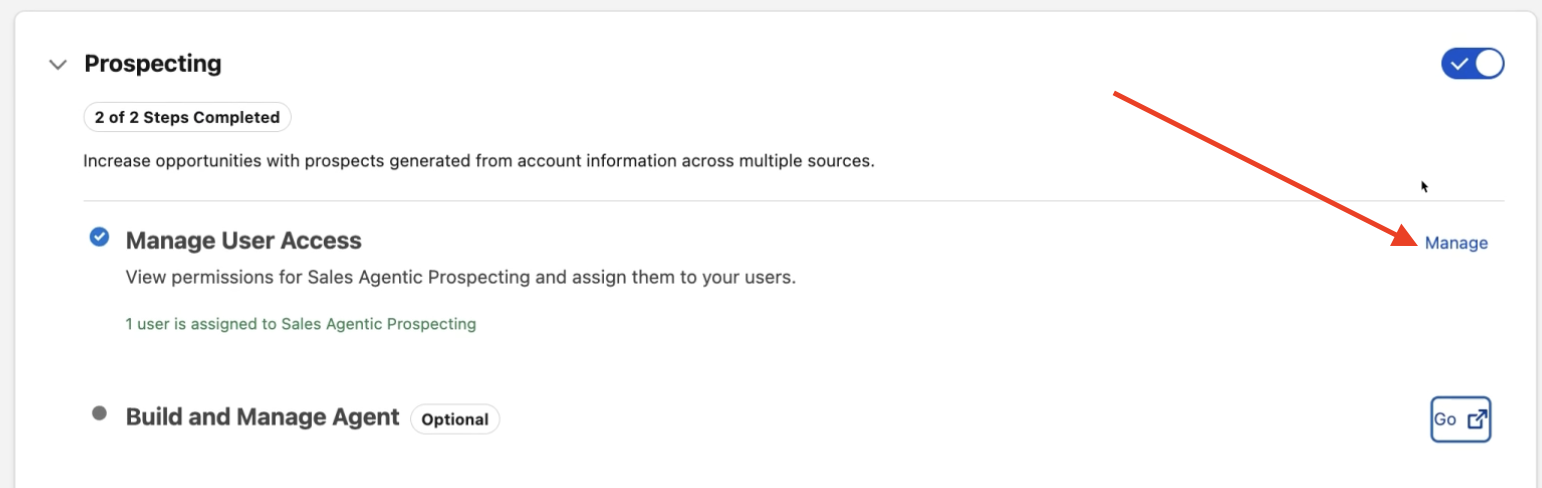The height and width of the screenshot is (488, 1542).
Task: Click the Manage User Access title
Action: point(244,241)
